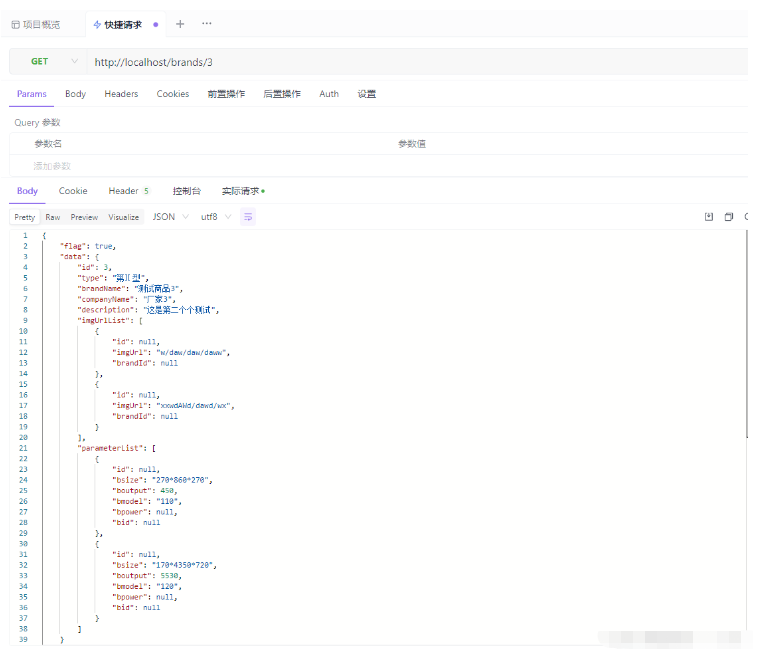Viewport: 758px width, 649px height.
Task: Click the 添加参数 parameter name field
Action: click(x=52, y=166)
